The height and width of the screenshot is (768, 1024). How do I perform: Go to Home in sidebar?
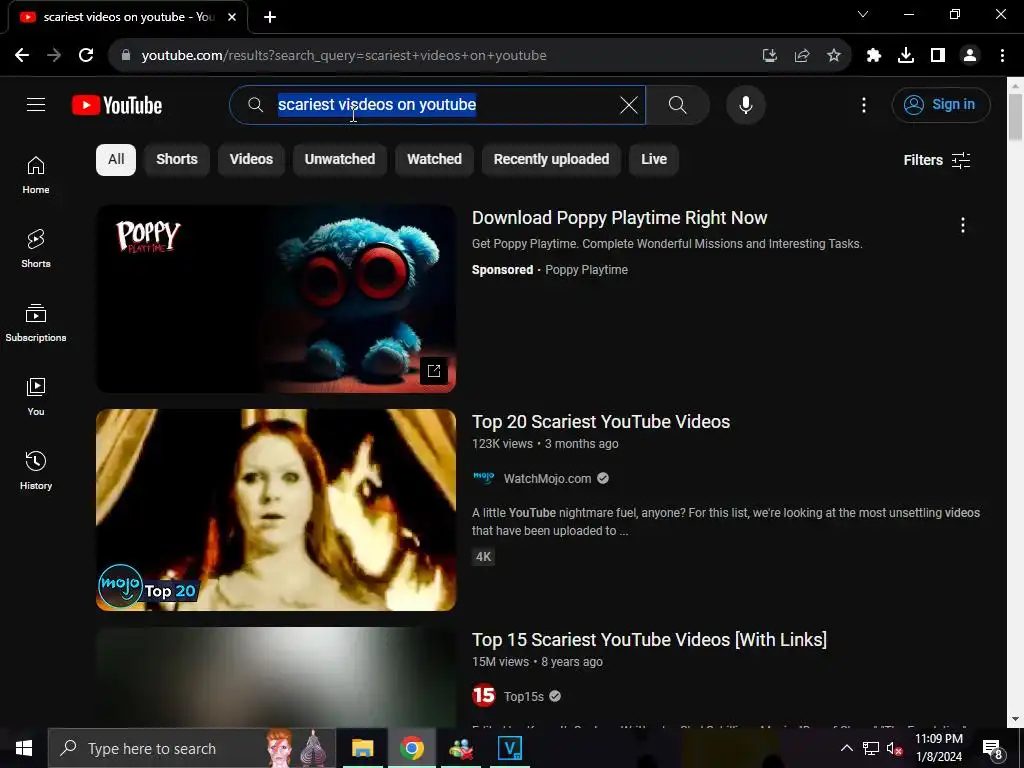(x=36, y=175)
